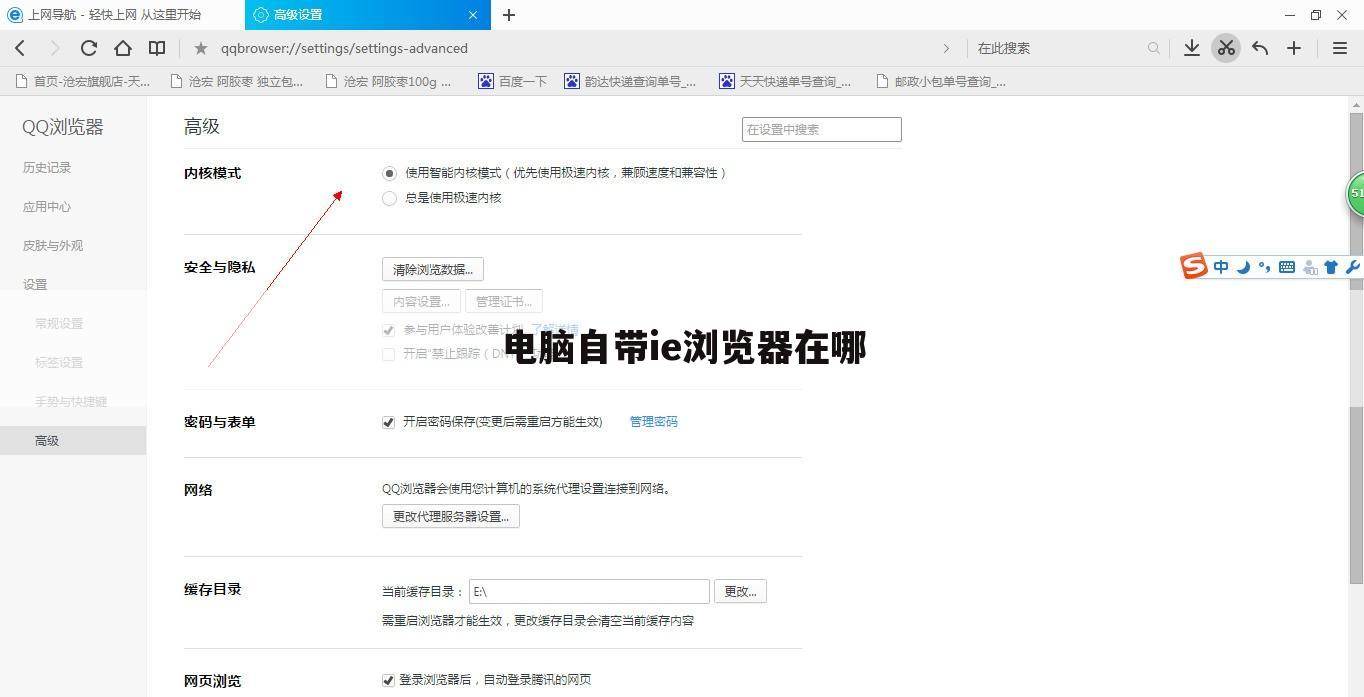The image size is (1364, 697).
Task: Select 总是使用极速内核 radio option
Action: [x=390, y=198]
